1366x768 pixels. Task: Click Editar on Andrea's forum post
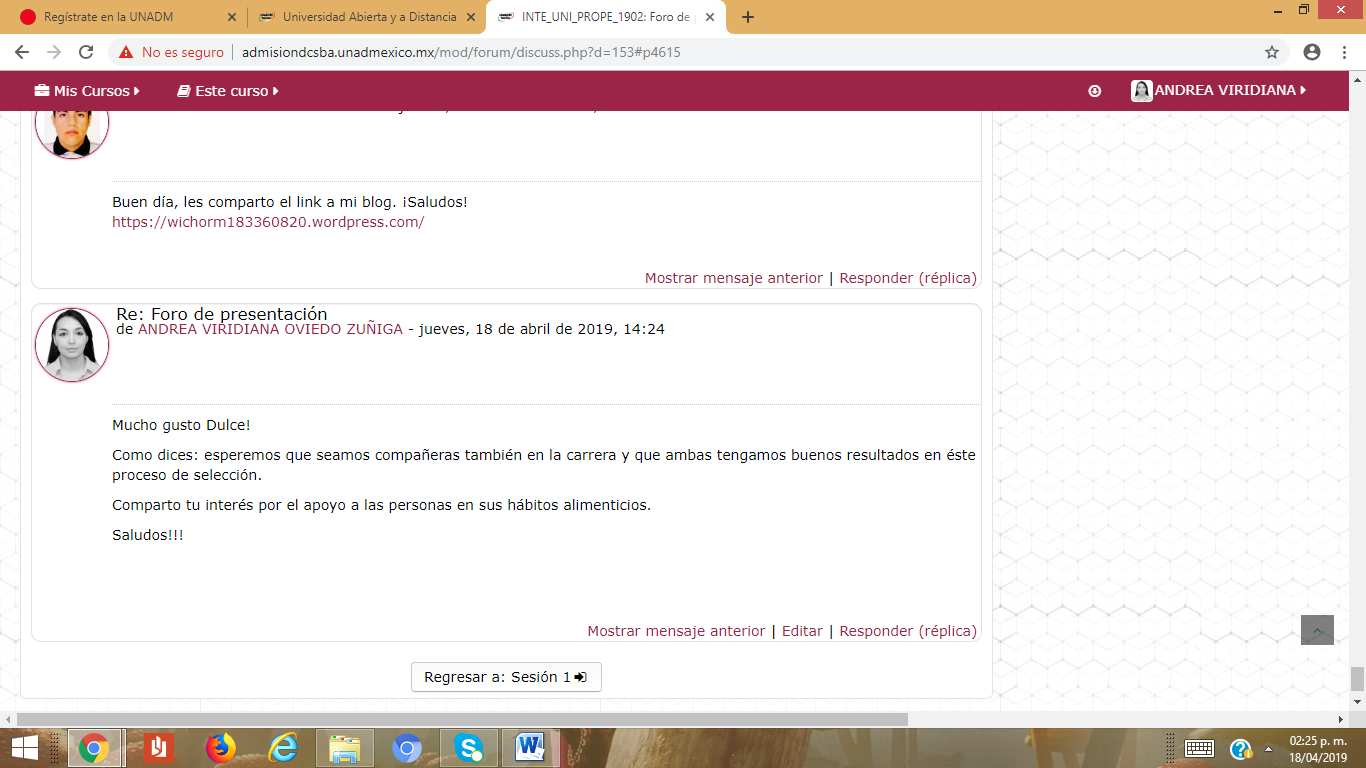(x=802, y=631)
